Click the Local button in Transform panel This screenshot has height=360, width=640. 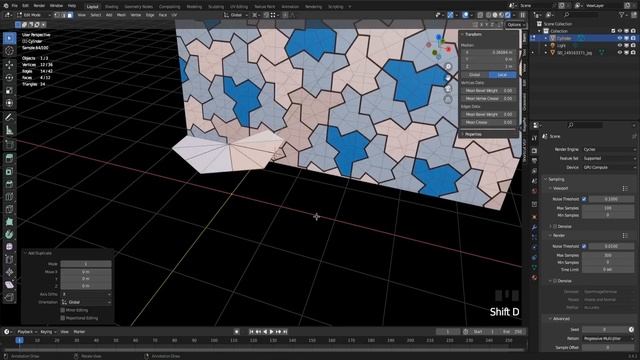click(x=502, y=75)
